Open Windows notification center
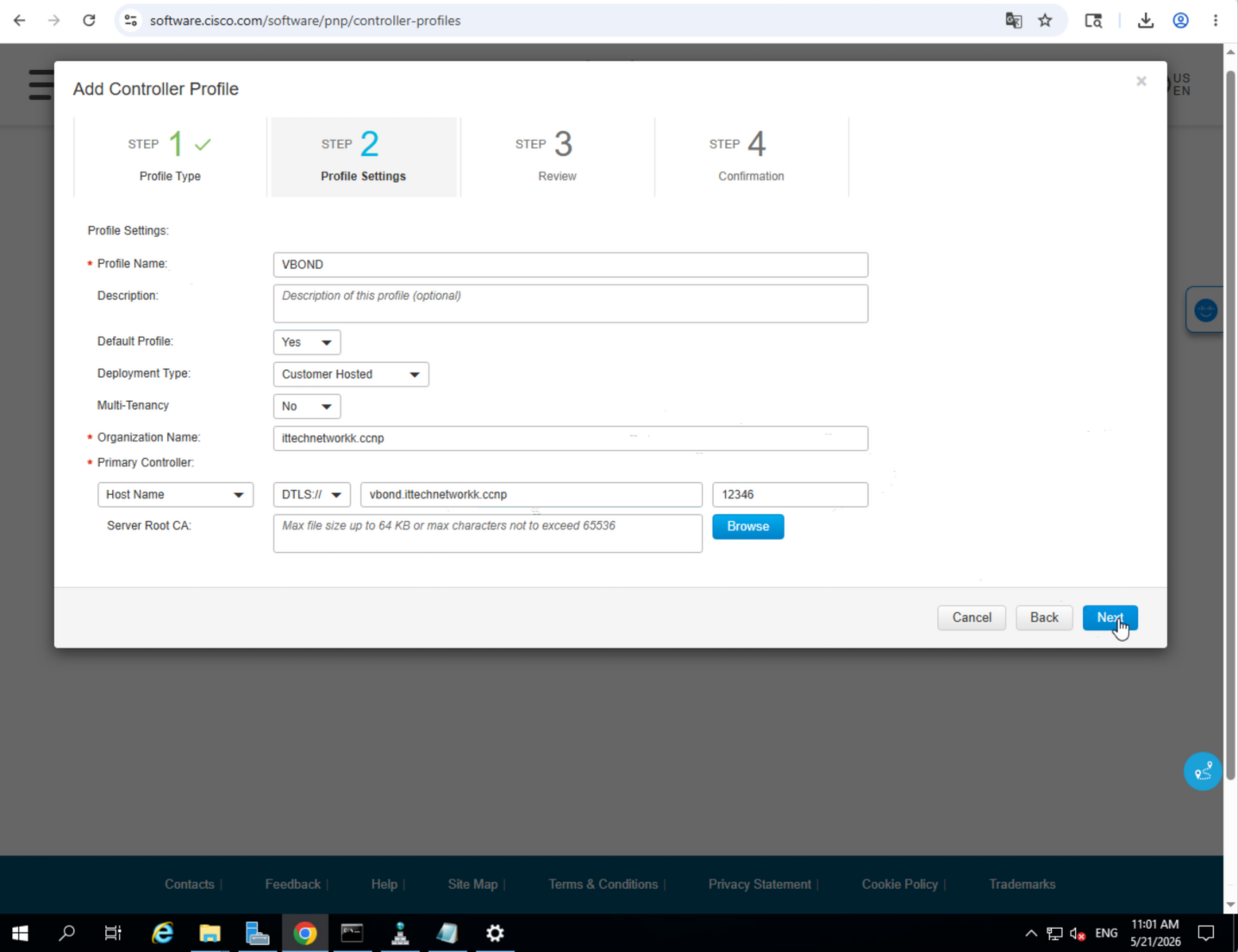Image resolution: width=1238 pixels, height=952 pixels. (x=1206, y=933)
